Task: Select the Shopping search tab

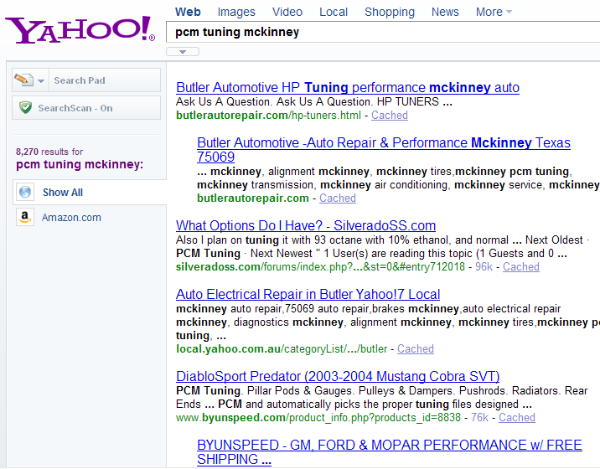Action: 389,12
